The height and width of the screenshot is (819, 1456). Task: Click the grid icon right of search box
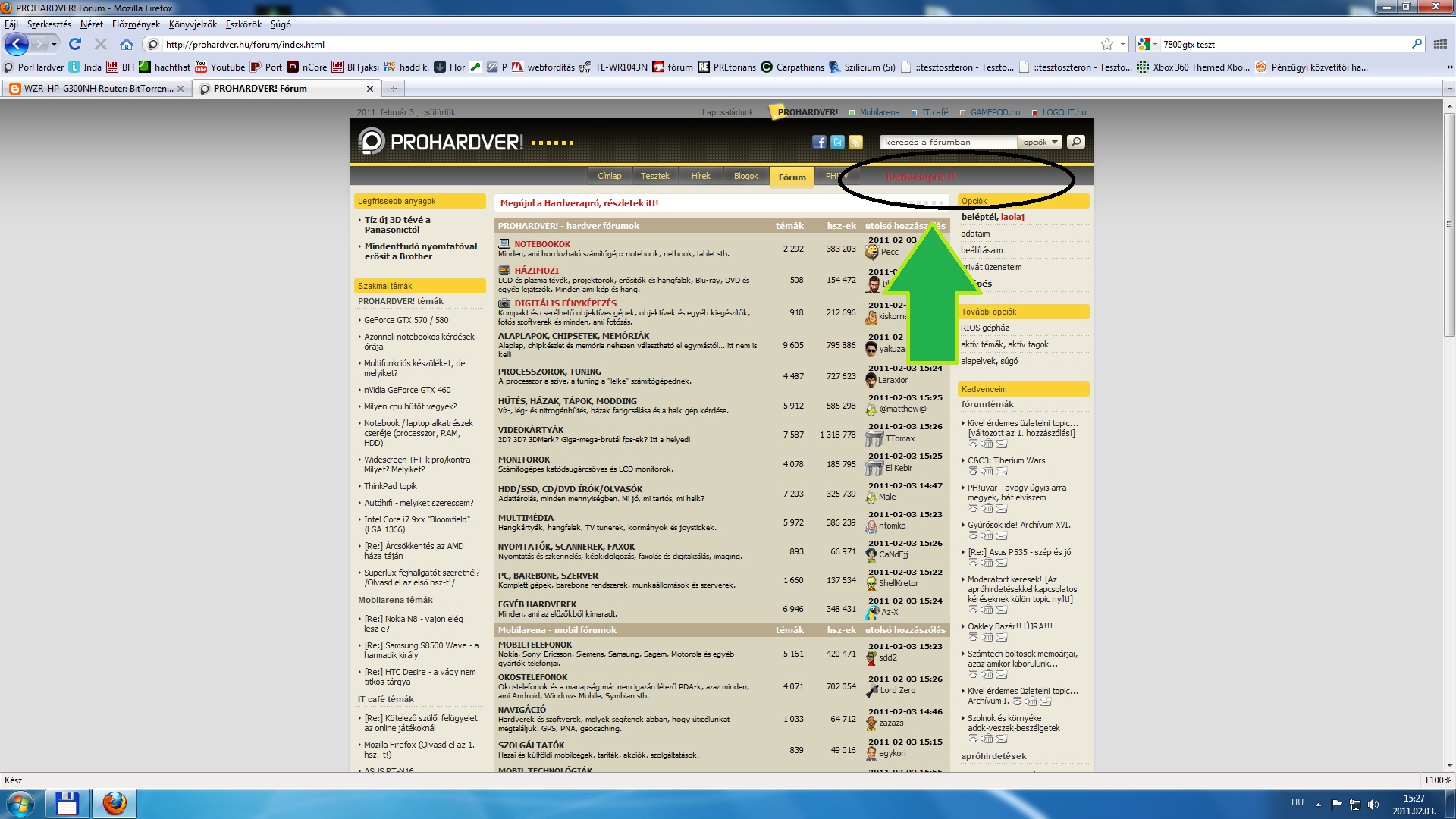1440,44
